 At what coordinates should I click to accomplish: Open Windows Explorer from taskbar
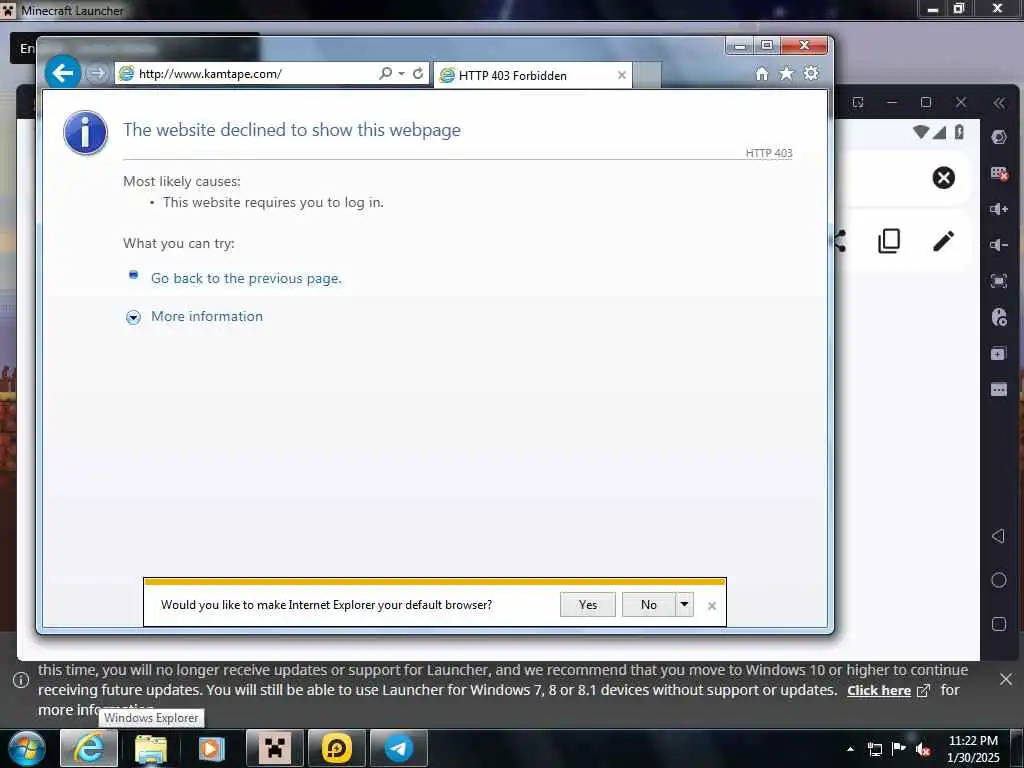(x=152, y=748)
